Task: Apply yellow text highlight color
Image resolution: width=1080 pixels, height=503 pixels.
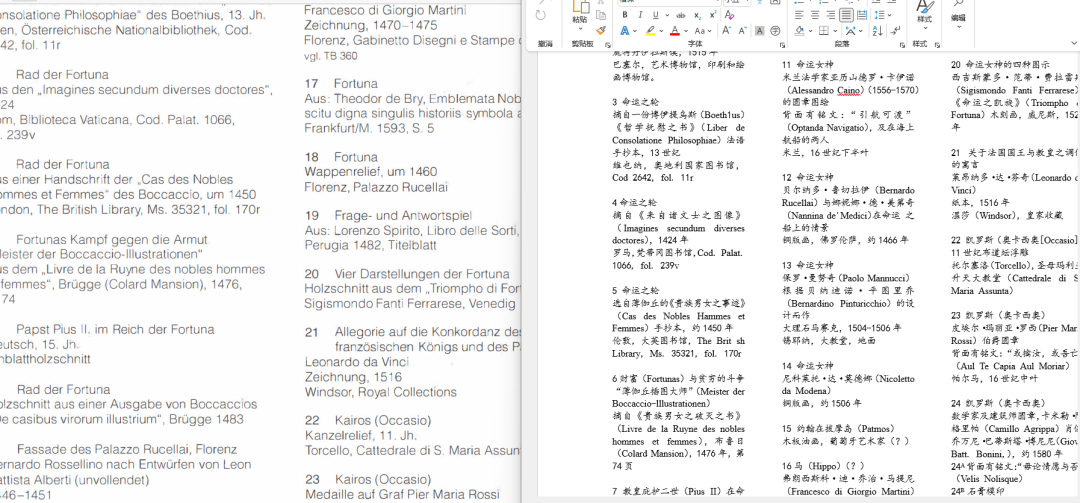Action: (650, 30)
